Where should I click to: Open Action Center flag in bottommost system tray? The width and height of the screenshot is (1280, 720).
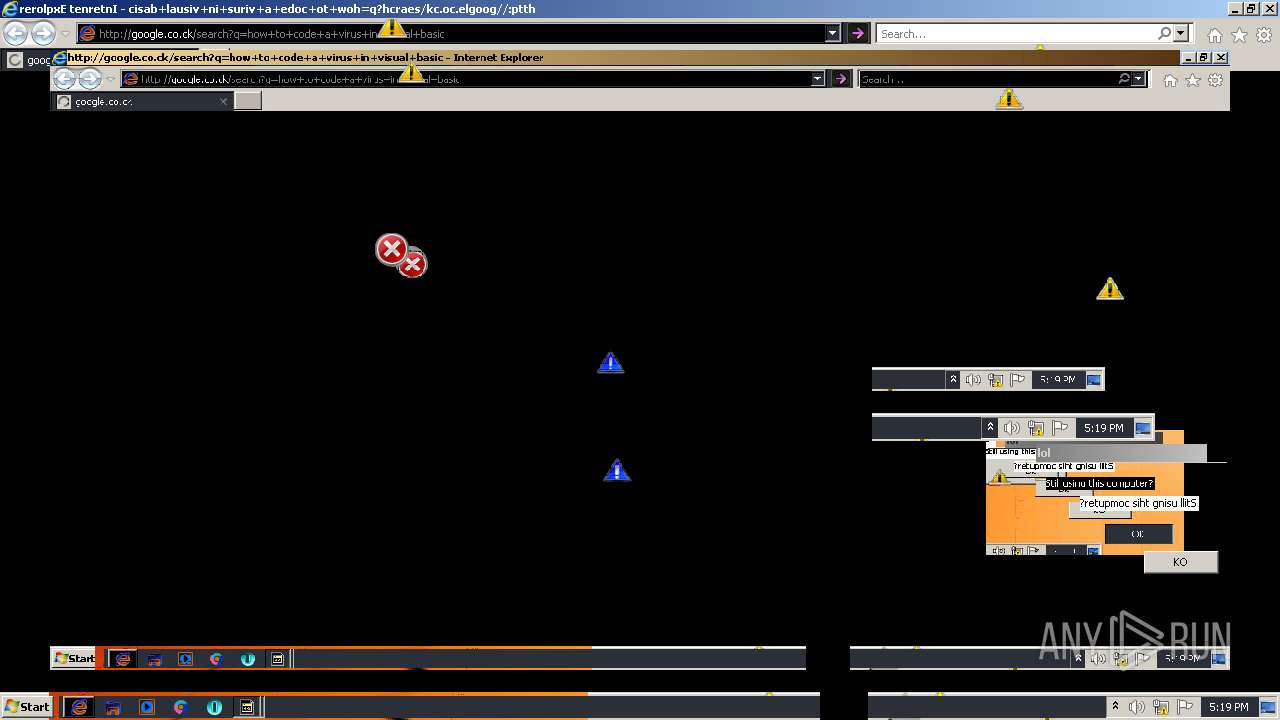click(x=1184, y=707)
